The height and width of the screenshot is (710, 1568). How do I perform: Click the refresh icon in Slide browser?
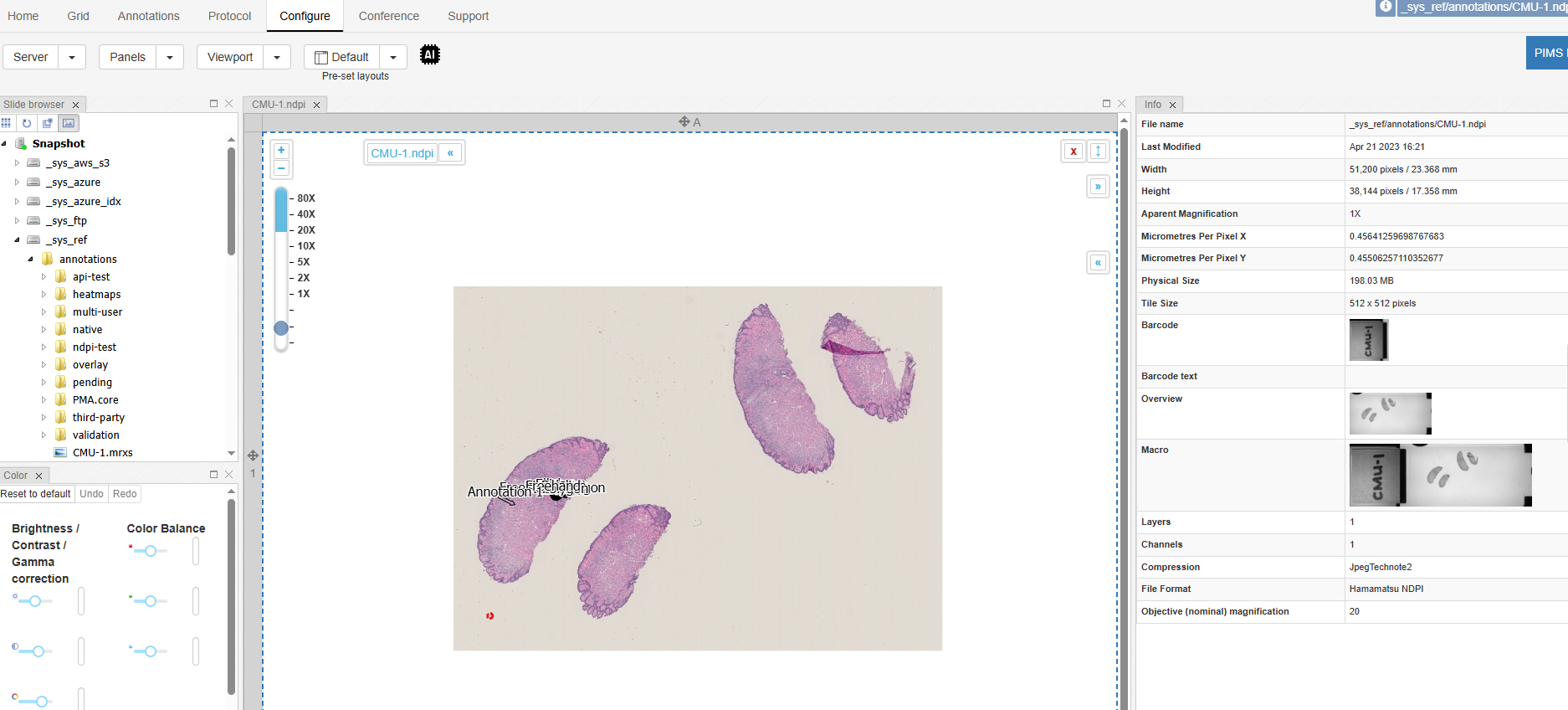coord(27,123)
